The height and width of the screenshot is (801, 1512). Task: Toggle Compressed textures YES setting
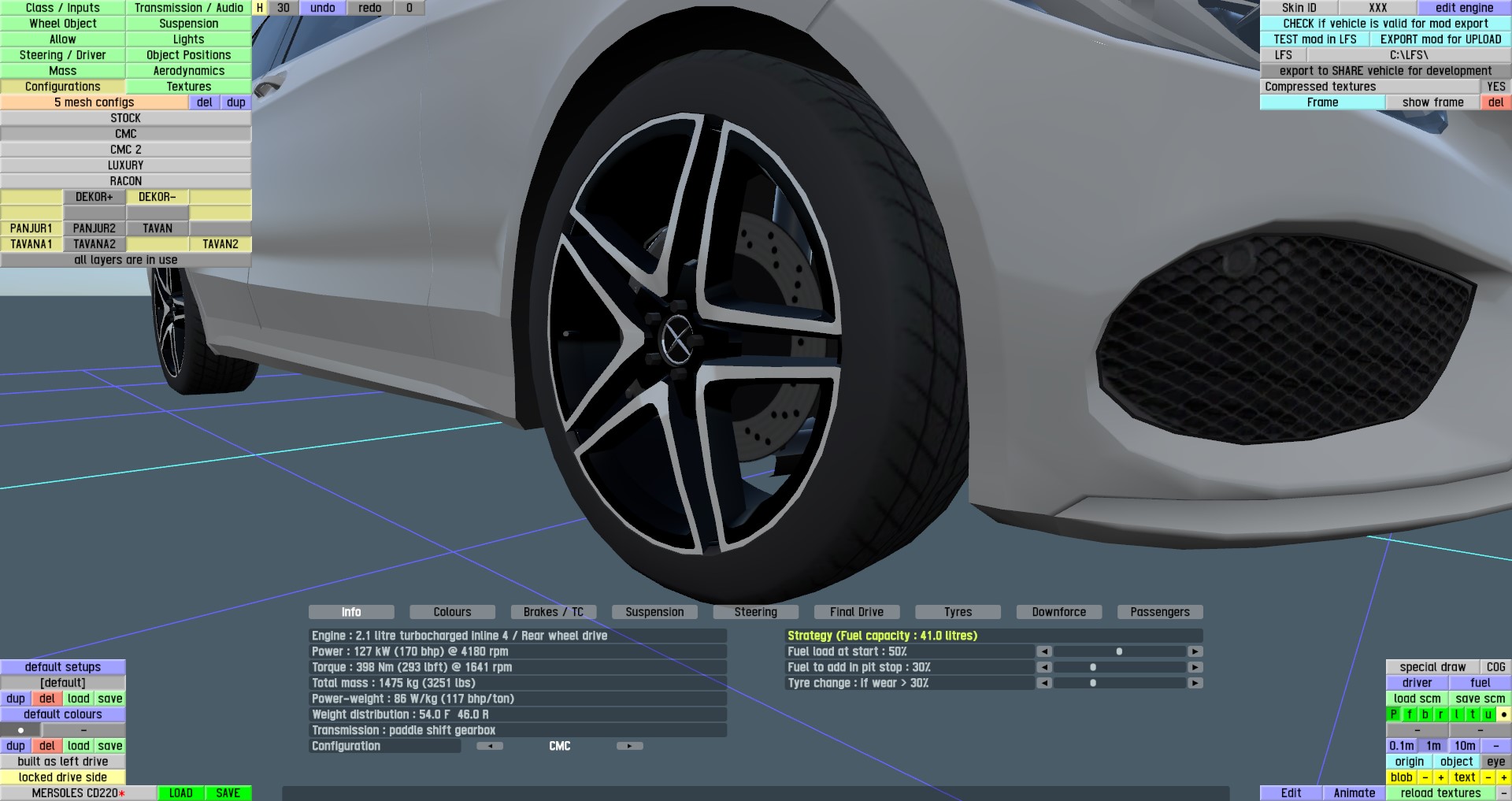click(x=1495, y=87)
